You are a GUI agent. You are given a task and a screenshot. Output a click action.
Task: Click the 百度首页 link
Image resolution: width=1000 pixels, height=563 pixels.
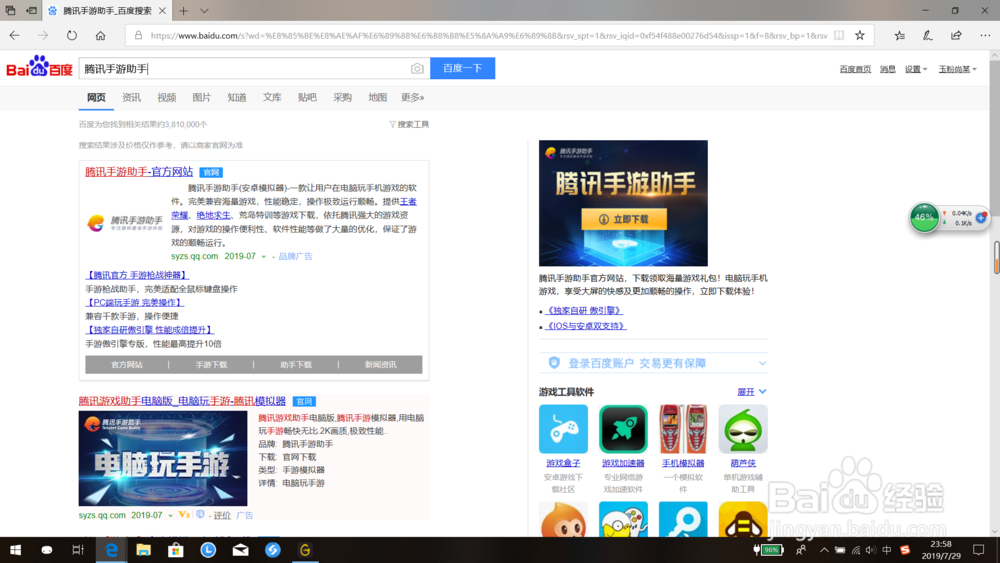point(855,69)
